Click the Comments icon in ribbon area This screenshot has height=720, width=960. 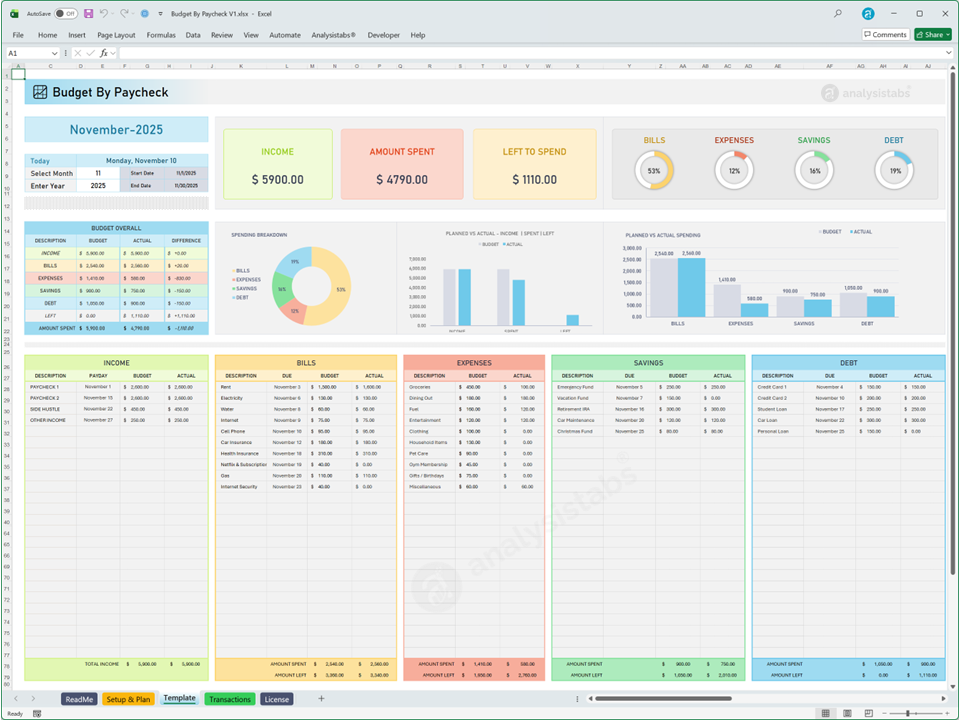point(884,34)
